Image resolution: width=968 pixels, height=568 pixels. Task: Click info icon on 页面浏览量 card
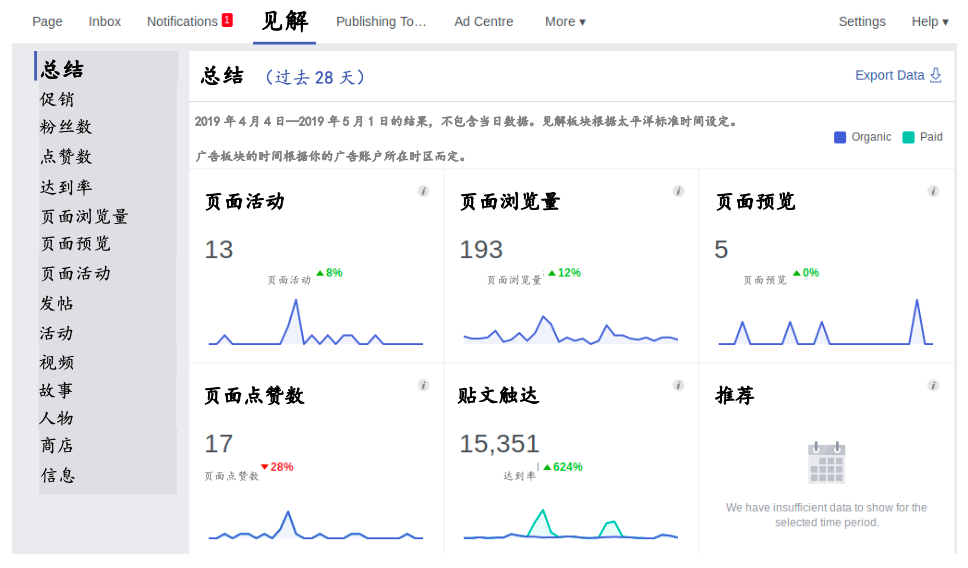tap(678, 191)
